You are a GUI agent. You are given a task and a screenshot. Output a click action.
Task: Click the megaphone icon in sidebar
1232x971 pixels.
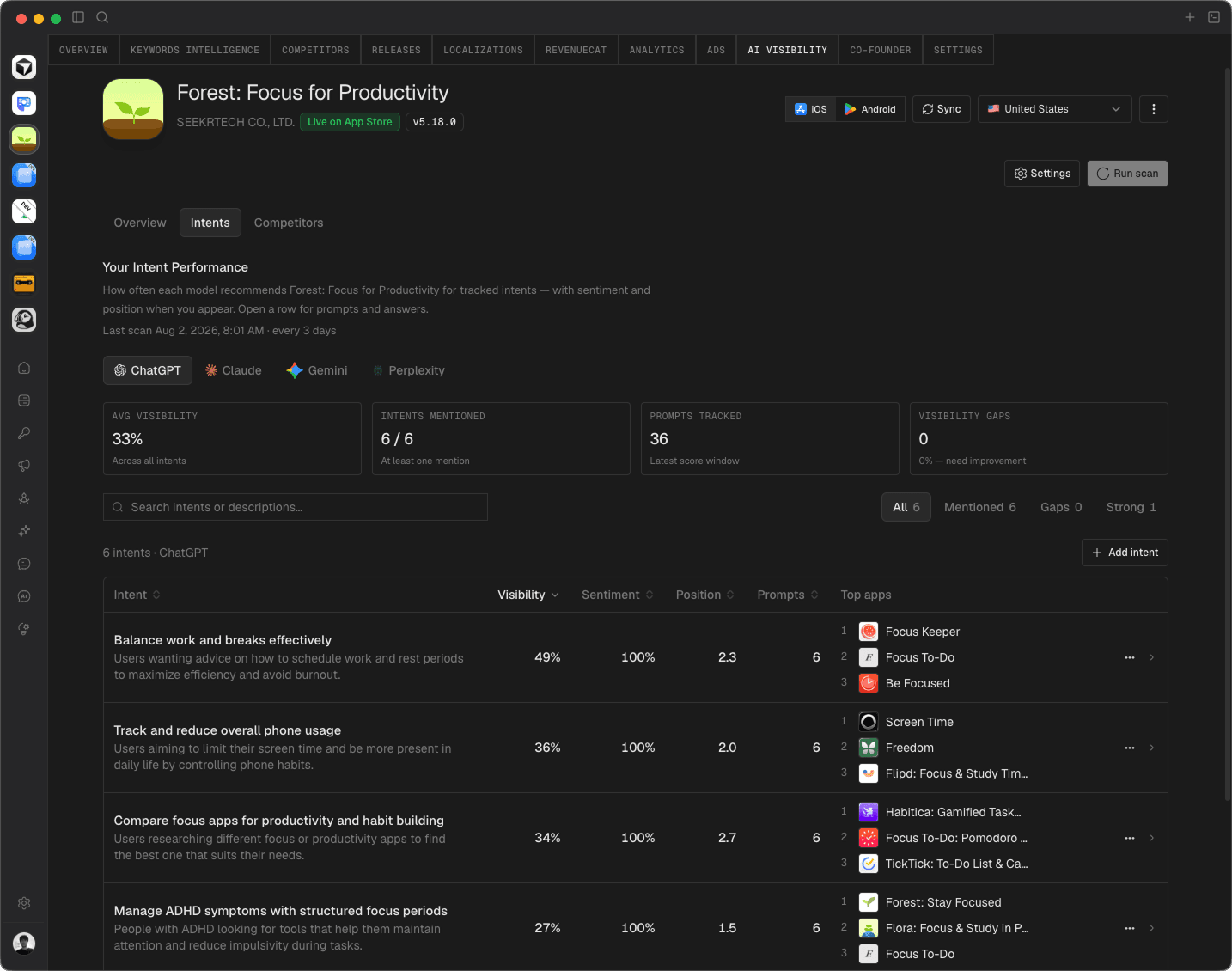tap(24, 466)
